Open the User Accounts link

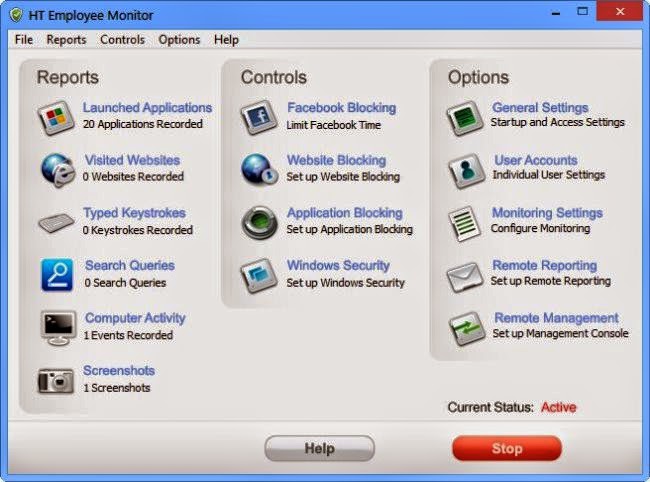pos(536,160)
